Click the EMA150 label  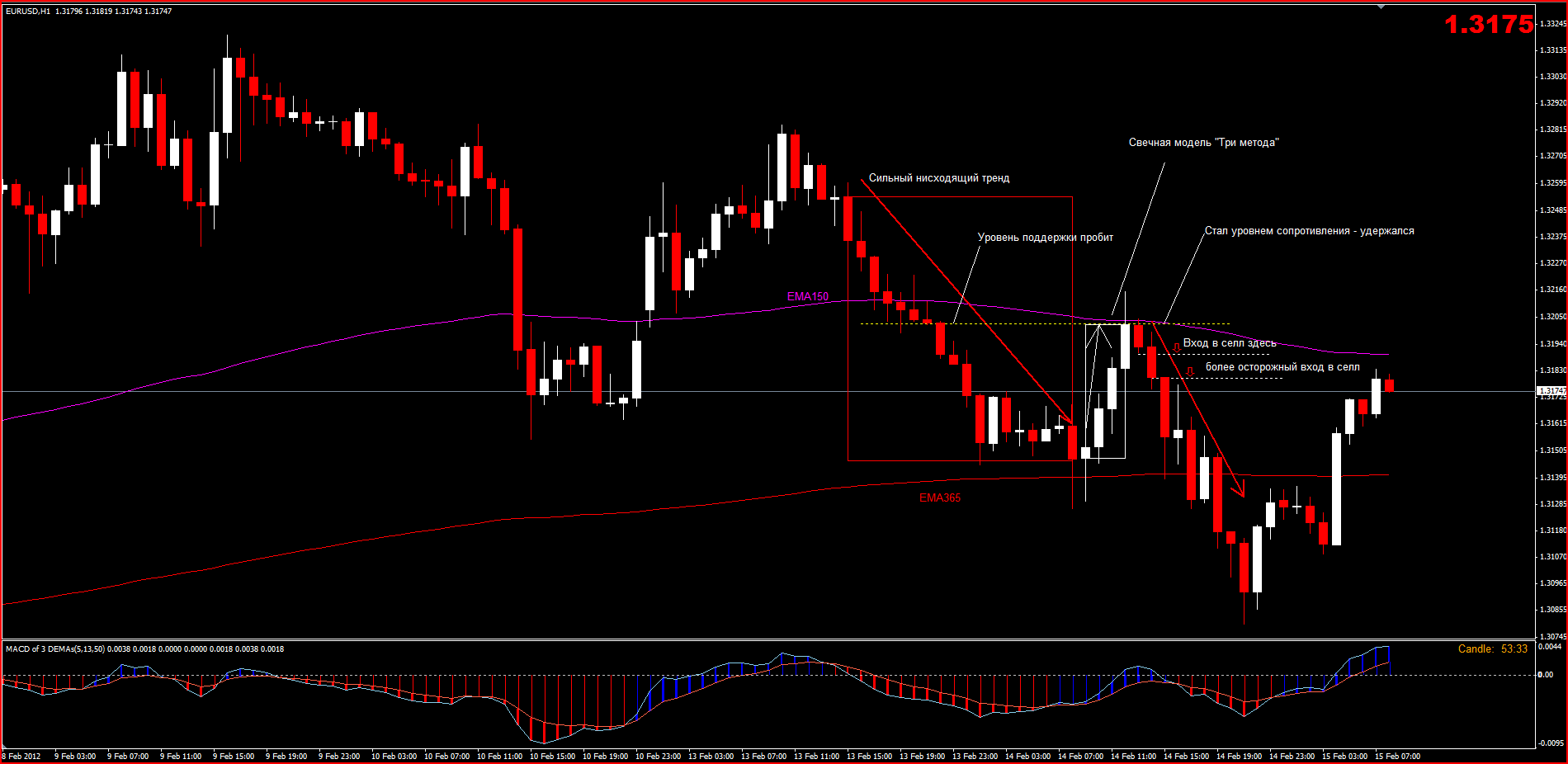tap(807, 296)
